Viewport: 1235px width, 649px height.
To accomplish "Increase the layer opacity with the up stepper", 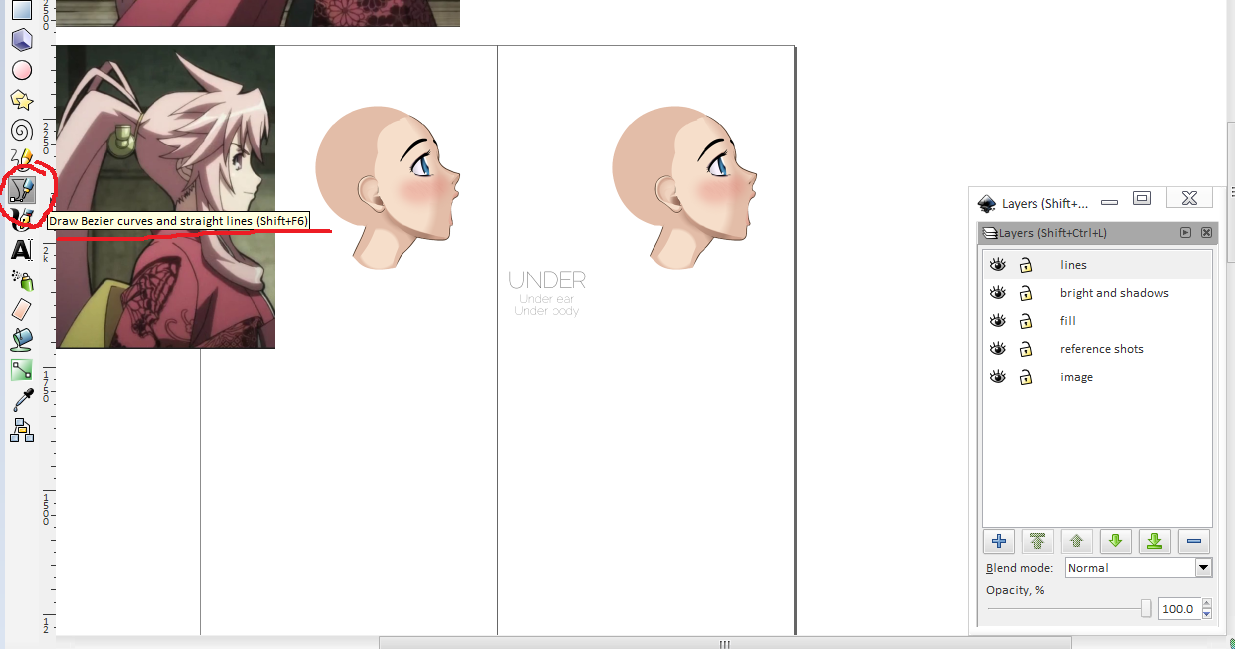I will click(1207, 604).
